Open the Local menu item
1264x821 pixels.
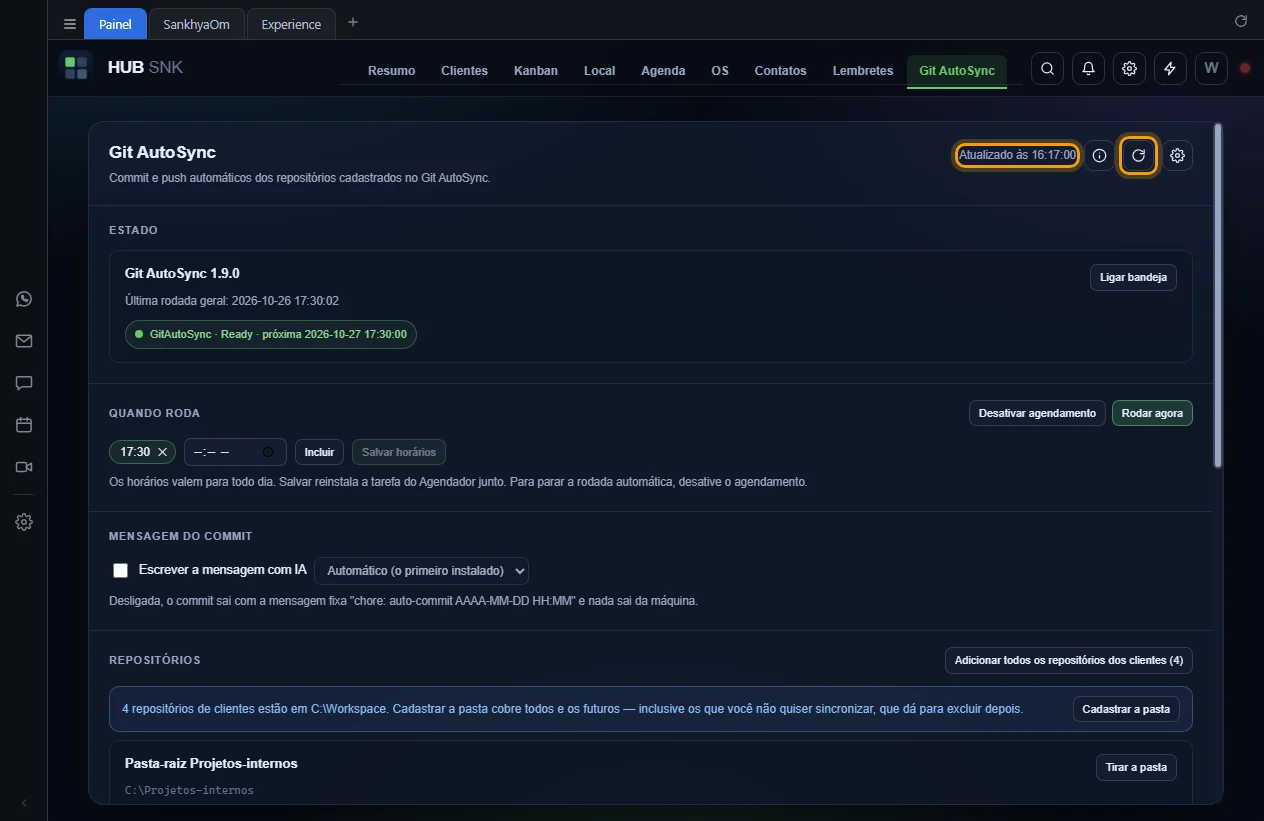[x=599, y=71]
